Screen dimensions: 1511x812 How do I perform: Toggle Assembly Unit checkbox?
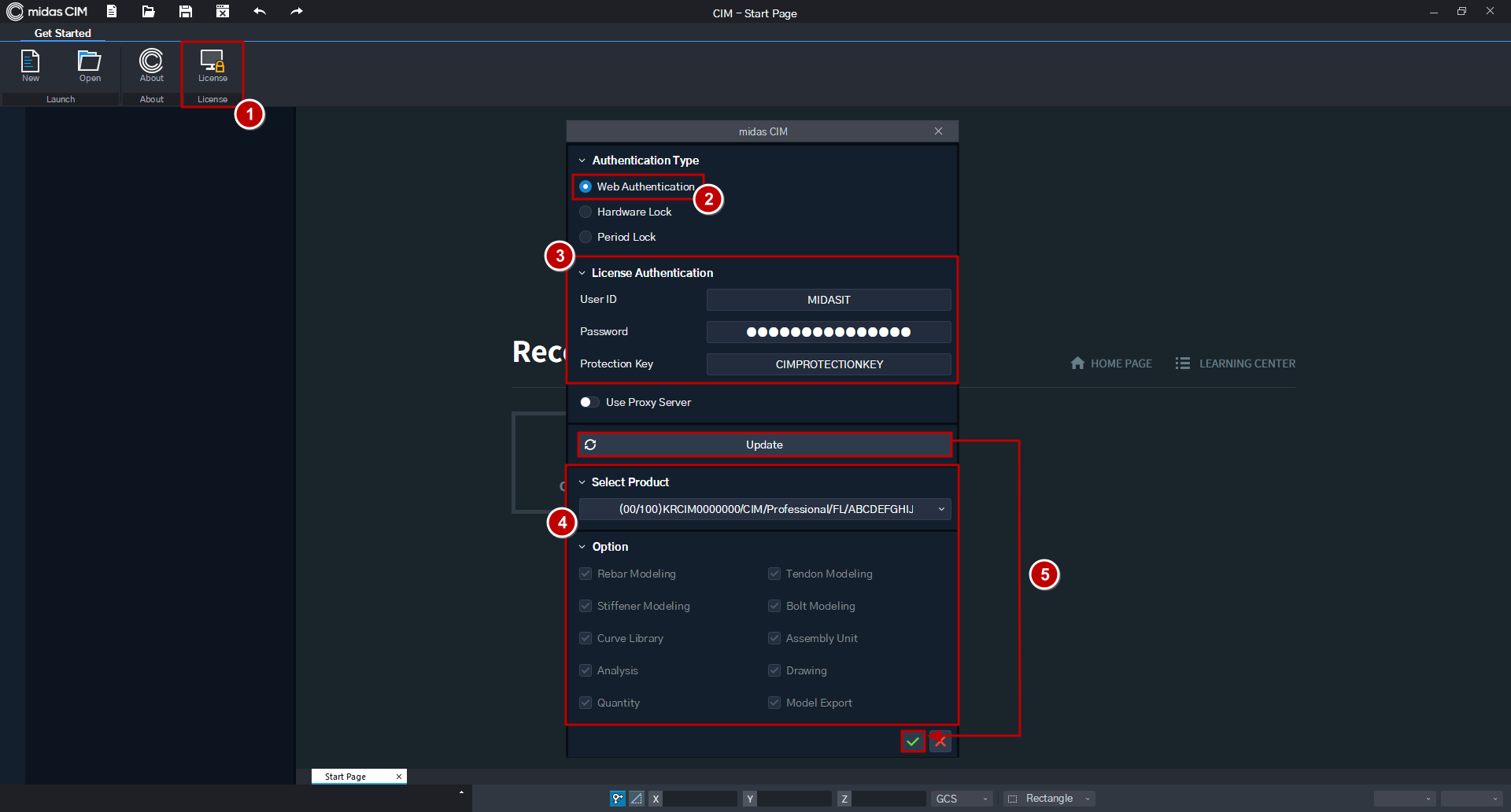coord(774,638)
